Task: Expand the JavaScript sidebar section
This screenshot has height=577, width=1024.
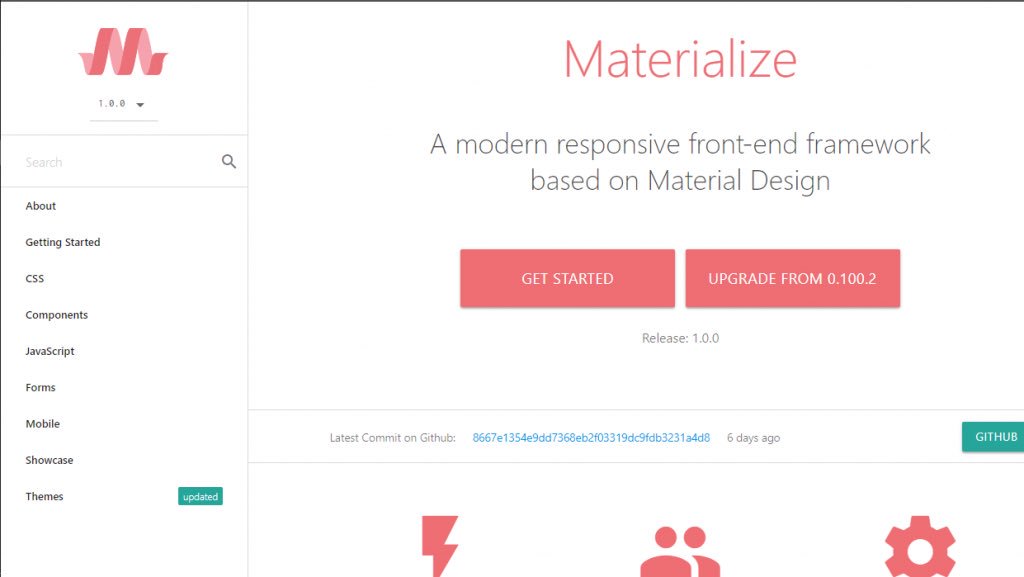Action: (x=50, y=351)
